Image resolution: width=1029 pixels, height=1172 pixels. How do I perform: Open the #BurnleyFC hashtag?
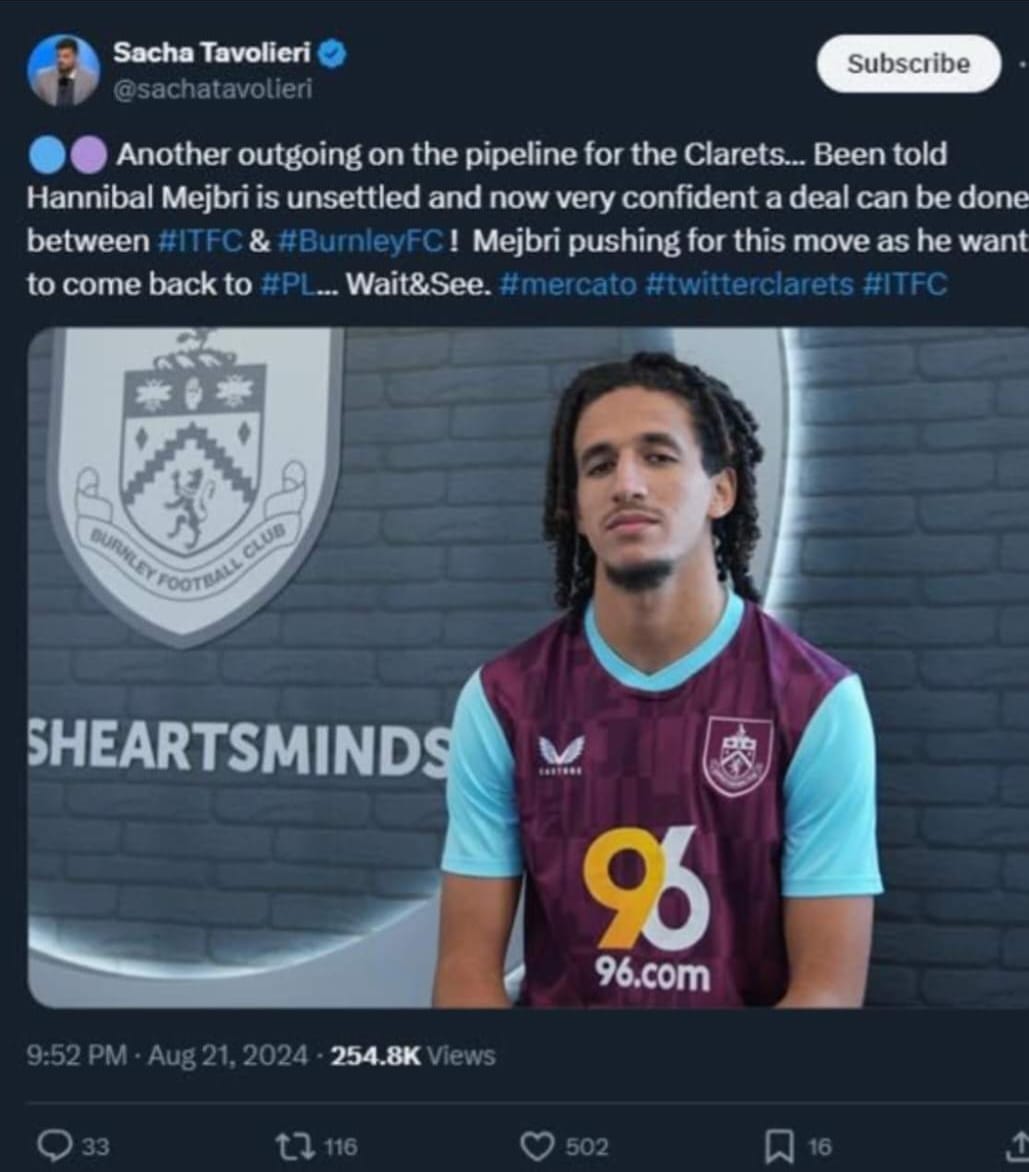(367, 241)
